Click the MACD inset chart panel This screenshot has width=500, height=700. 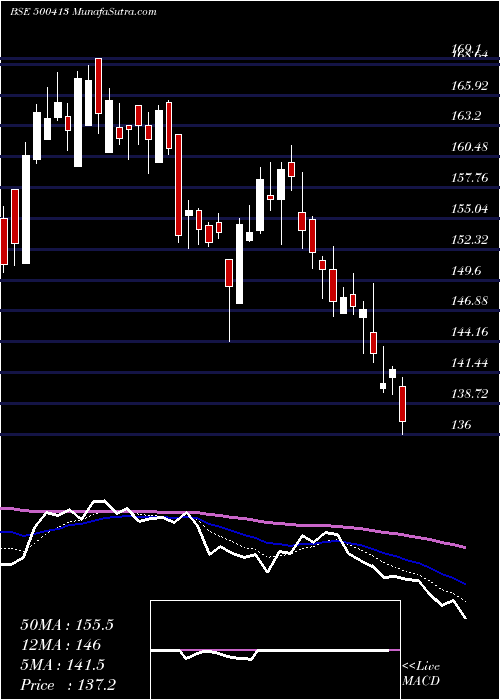(x=275, y=650)
